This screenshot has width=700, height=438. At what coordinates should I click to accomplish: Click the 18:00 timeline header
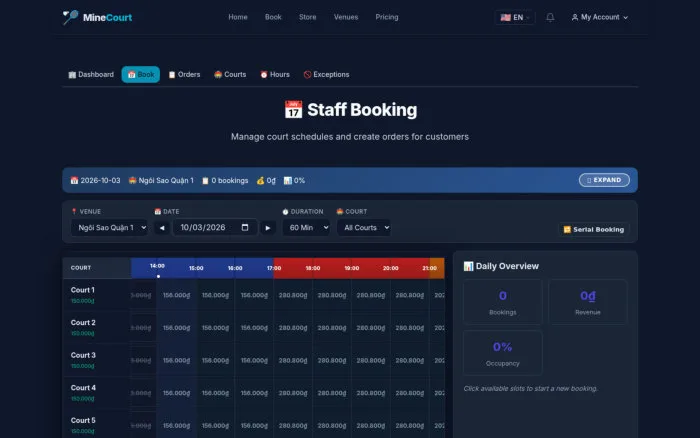coord(312,268)
